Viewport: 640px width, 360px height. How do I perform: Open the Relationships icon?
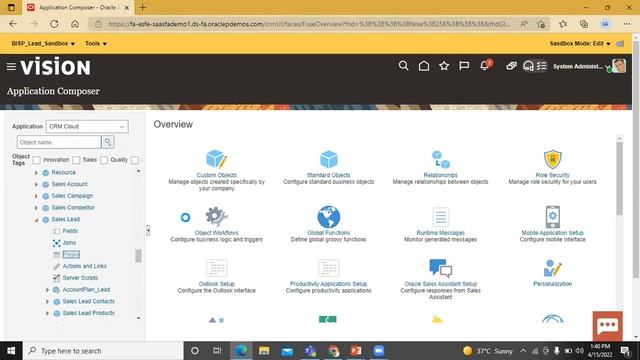[x=441, y=159]
